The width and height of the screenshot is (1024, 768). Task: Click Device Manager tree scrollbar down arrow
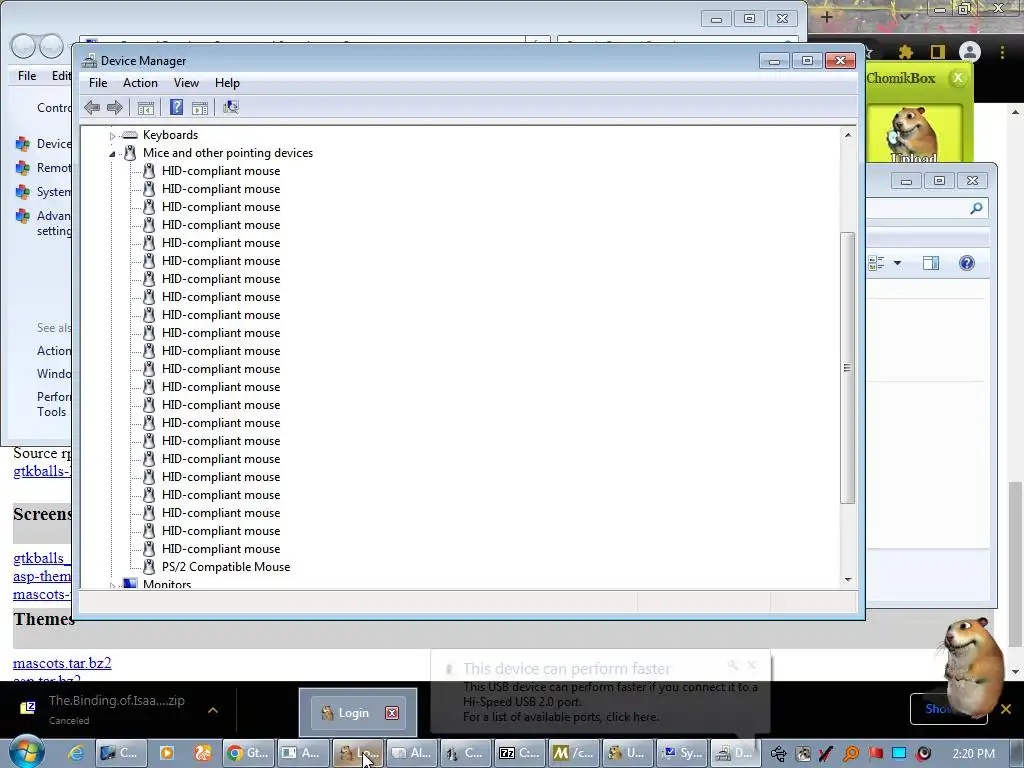pos(848,580)
